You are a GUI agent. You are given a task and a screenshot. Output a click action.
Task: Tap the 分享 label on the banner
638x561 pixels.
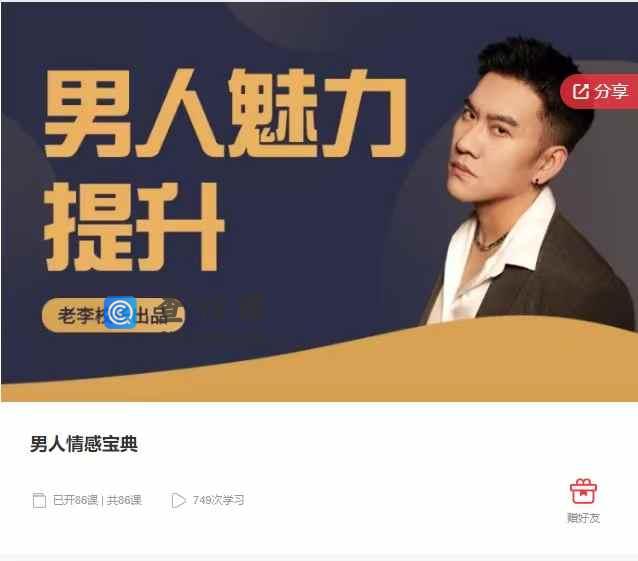[x=611, y=92]
